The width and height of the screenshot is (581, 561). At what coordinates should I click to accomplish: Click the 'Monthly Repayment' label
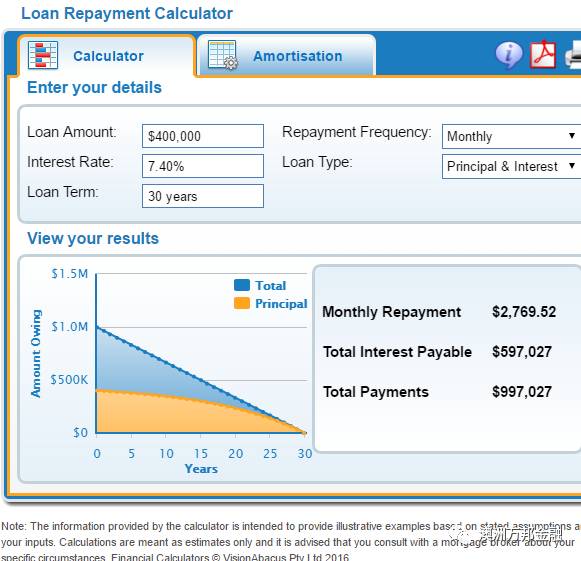(392, 312)
